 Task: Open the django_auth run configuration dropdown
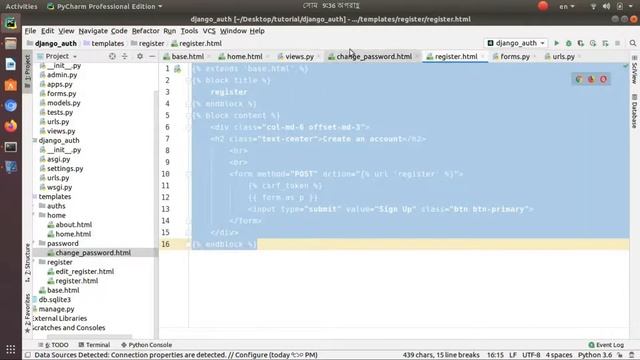(x=516, y=43)
